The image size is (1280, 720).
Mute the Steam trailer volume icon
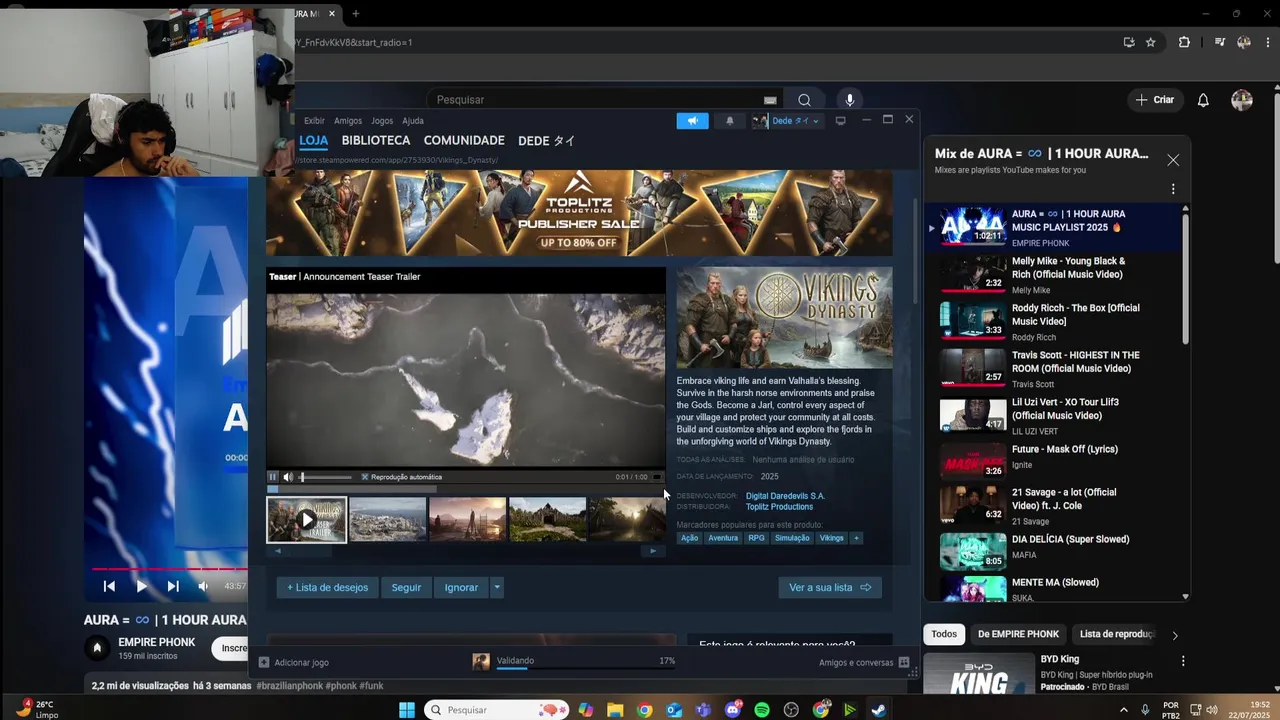[x=288, y=477]
